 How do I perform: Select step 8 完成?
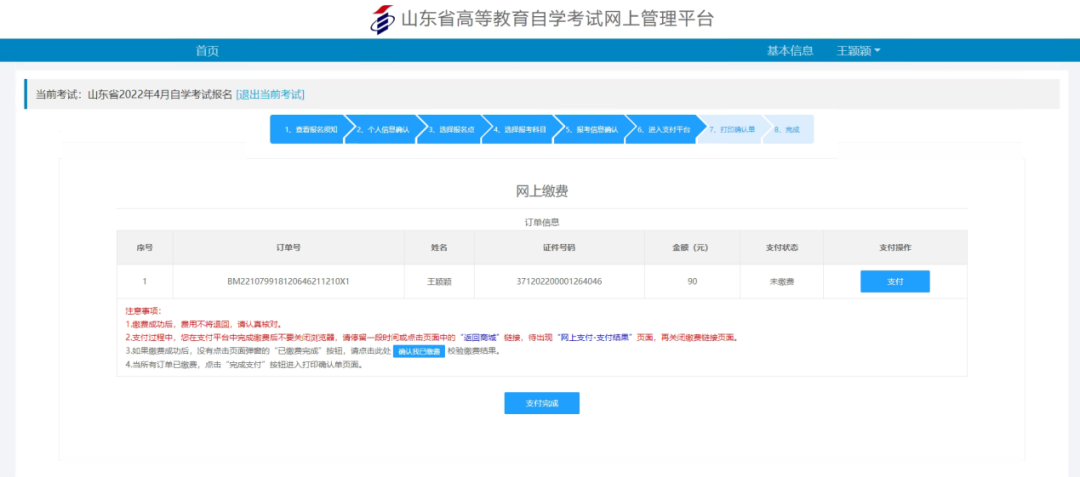789,129
